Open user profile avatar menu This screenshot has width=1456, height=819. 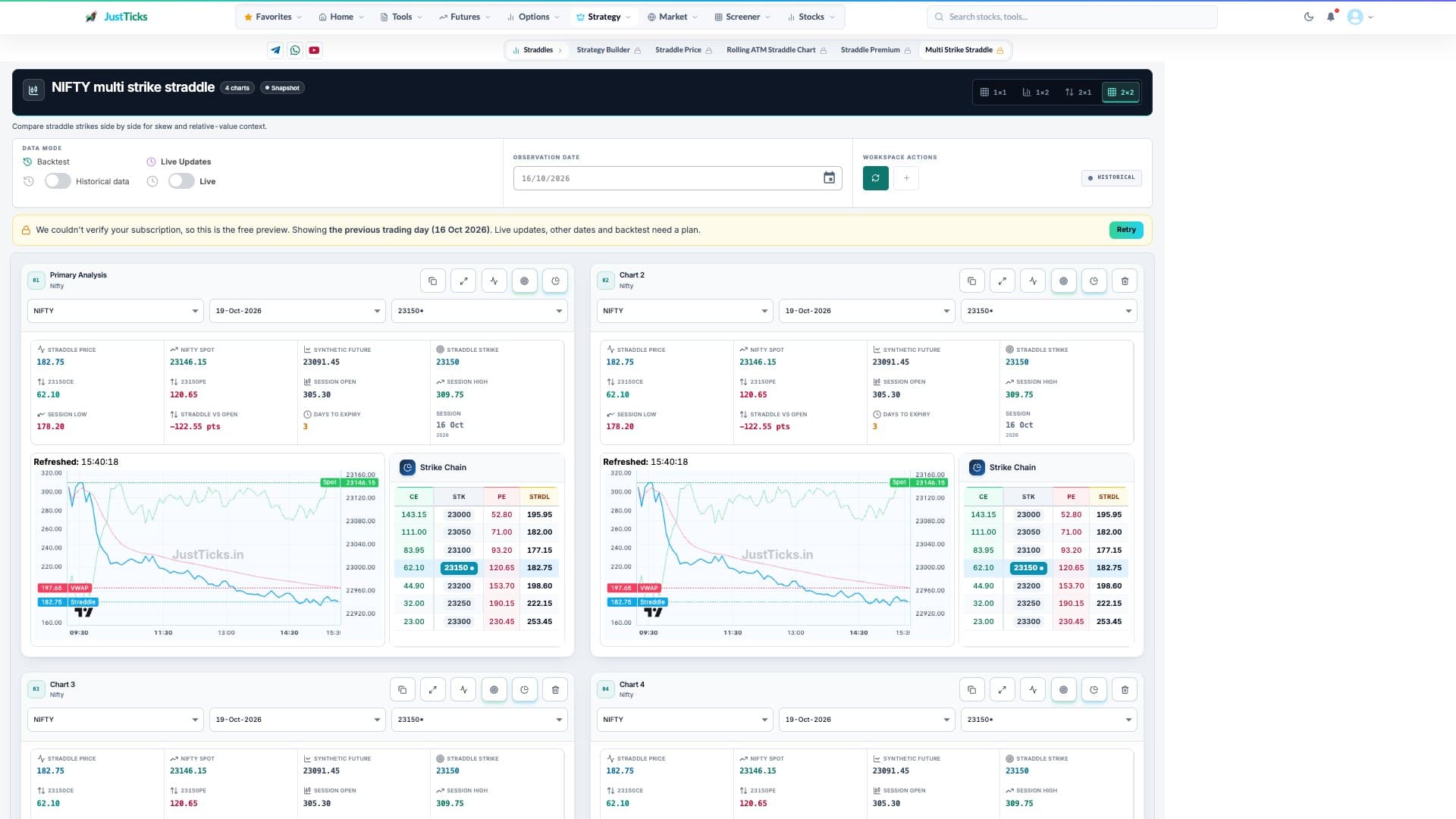[x=1360, y=17]
